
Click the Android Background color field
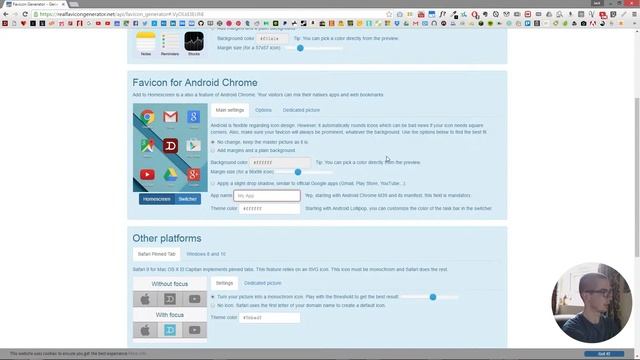tap(280, 162)
